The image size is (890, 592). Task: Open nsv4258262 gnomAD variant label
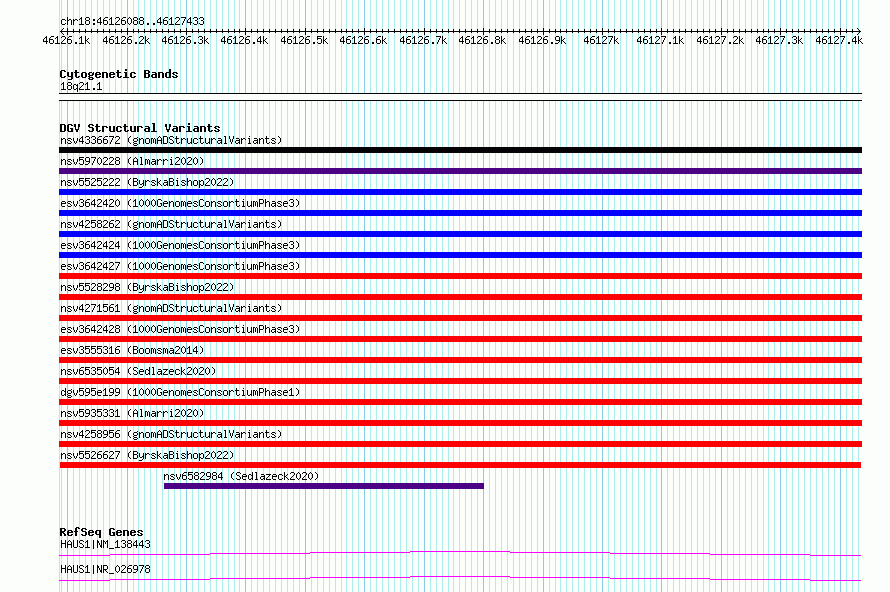[x=171, y=224]
